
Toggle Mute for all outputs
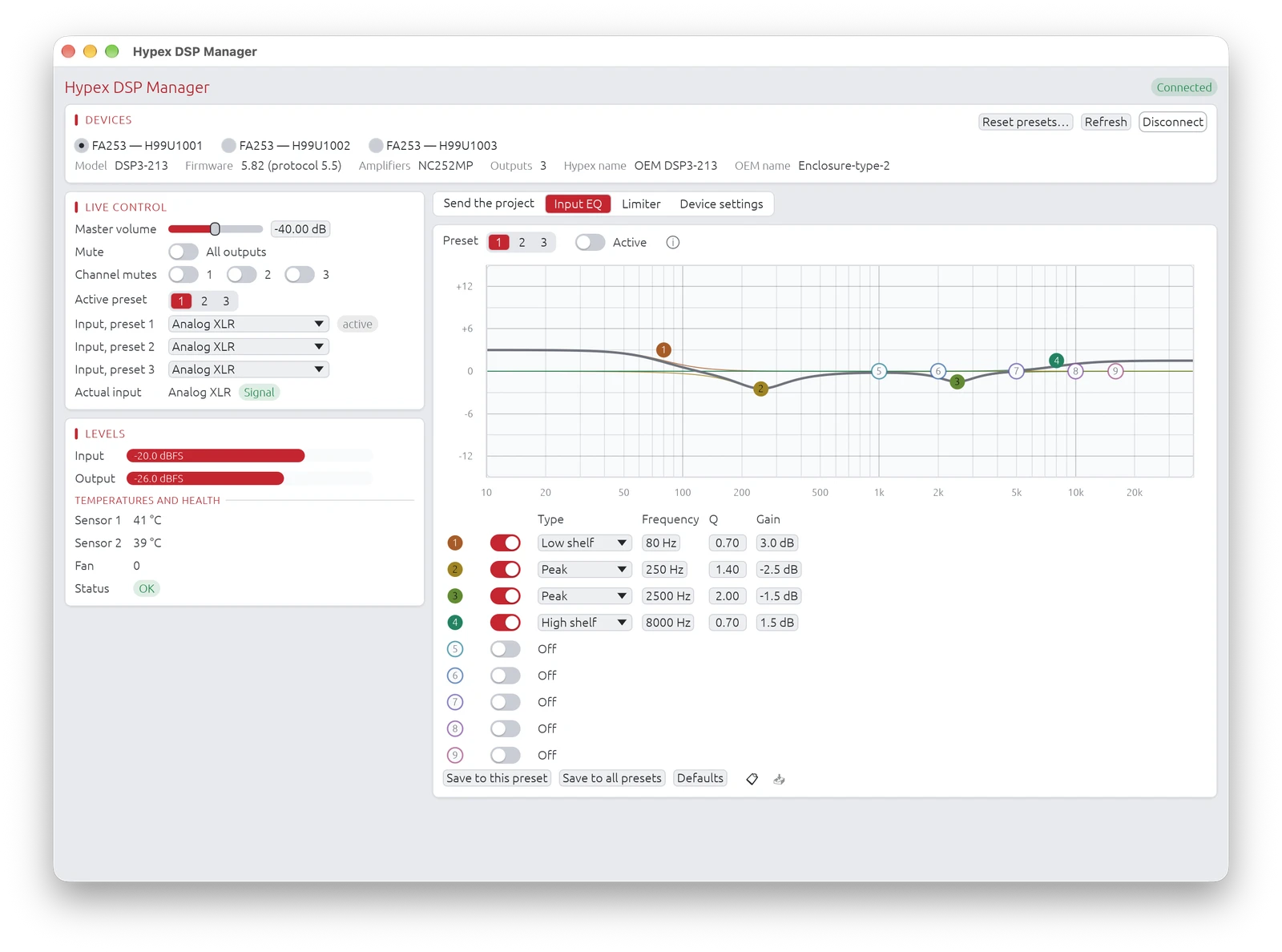pyautogui.click(x=183, y=252)
